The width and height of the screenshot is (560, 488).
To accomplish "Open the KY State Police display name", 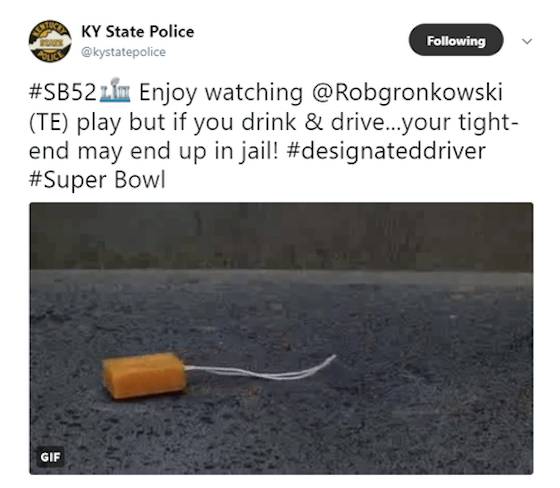I will (x=138, y=32).
